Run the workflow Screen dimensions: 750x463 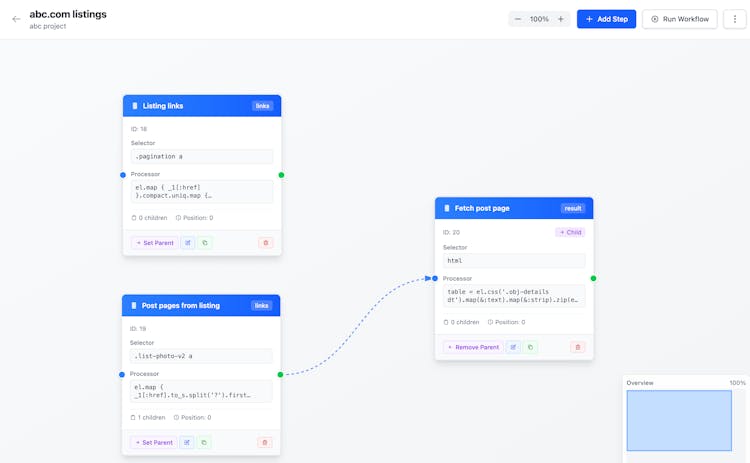pos(679,19)
